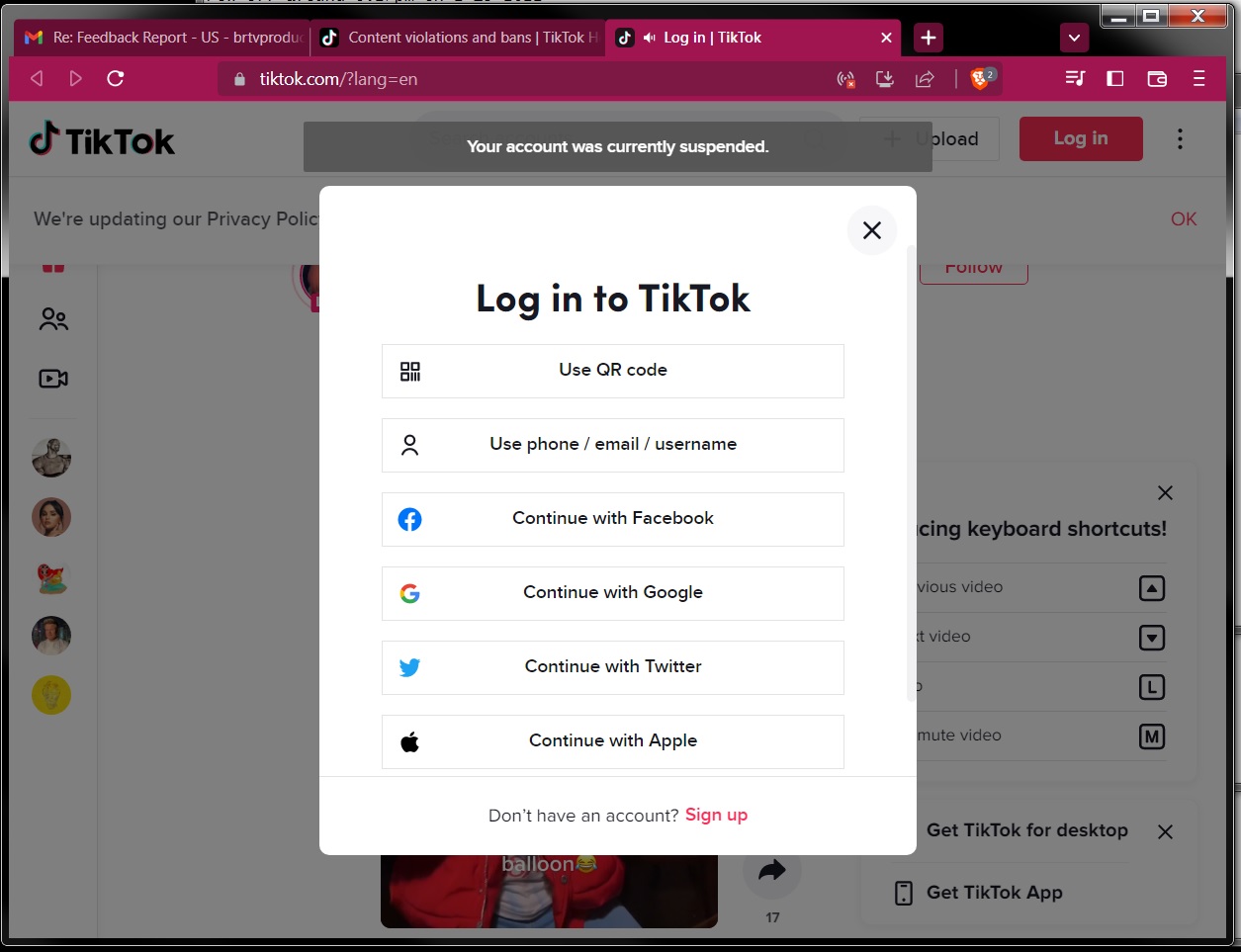Click the Facebook logo icon
1241x952 pixels.
click(x=410, y=519)
